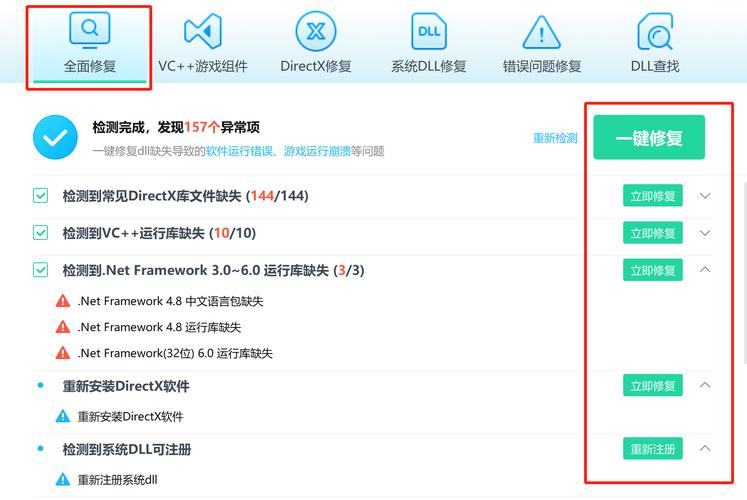Uncheck the VC++运行库缺失 checkbox
Screen dimensions: 747x500
(40, 232)
